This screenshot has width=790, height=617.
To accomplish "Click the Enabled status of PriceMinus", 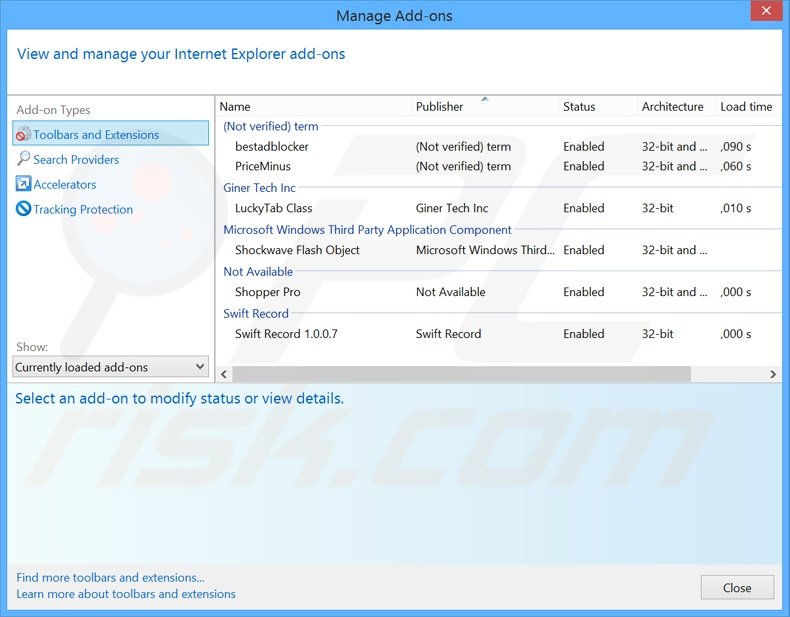I will click(583, 166).
